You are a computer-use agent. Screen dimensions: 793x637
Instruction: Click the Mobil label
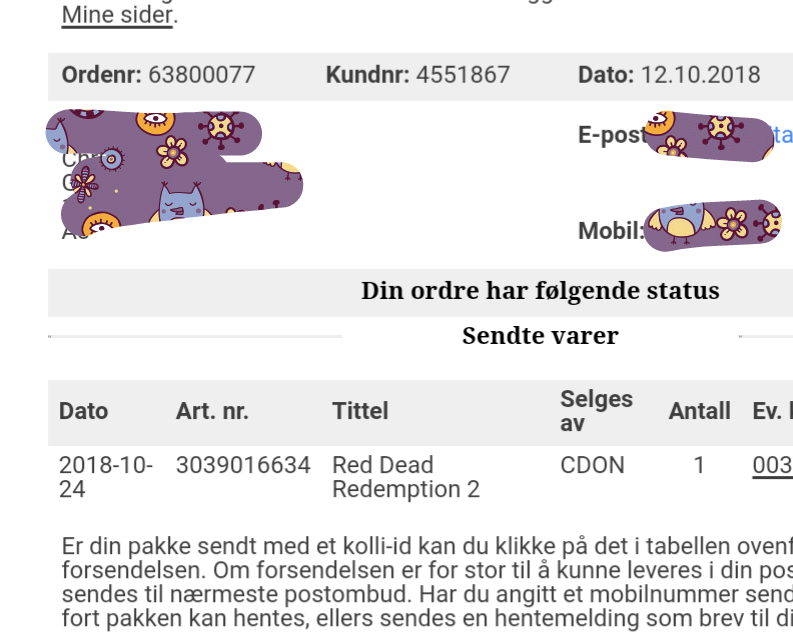point(611,231)
